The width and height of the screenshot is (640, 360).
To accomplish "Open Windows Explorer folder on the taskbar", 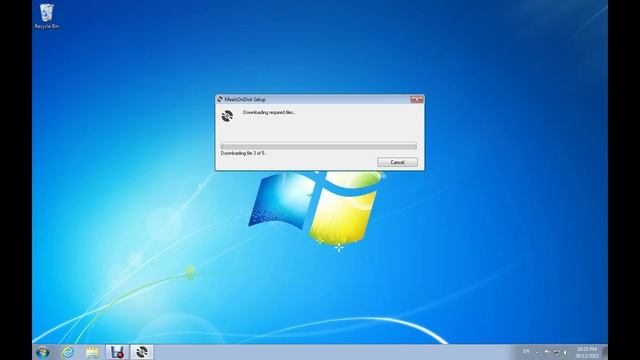I will point(92,352).
